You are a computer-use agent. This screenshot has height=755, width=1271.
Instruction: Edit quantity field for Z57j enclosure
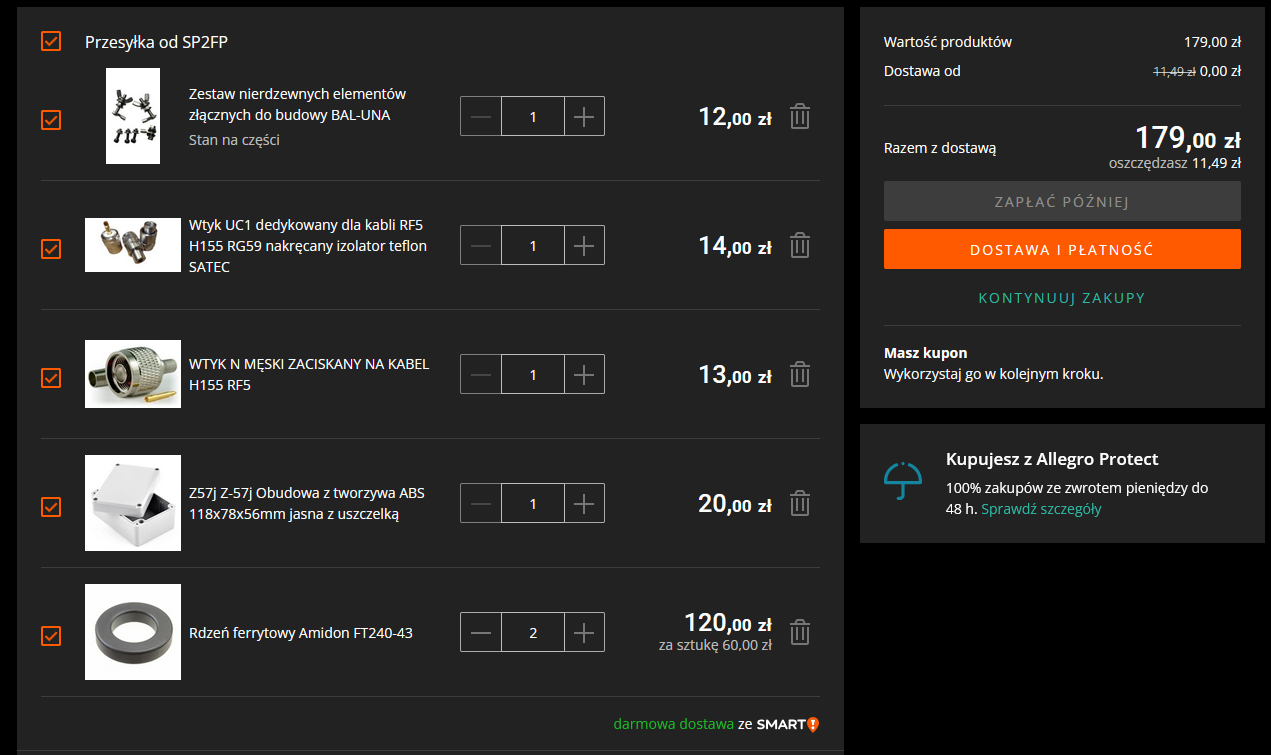[x=533, y=503]
